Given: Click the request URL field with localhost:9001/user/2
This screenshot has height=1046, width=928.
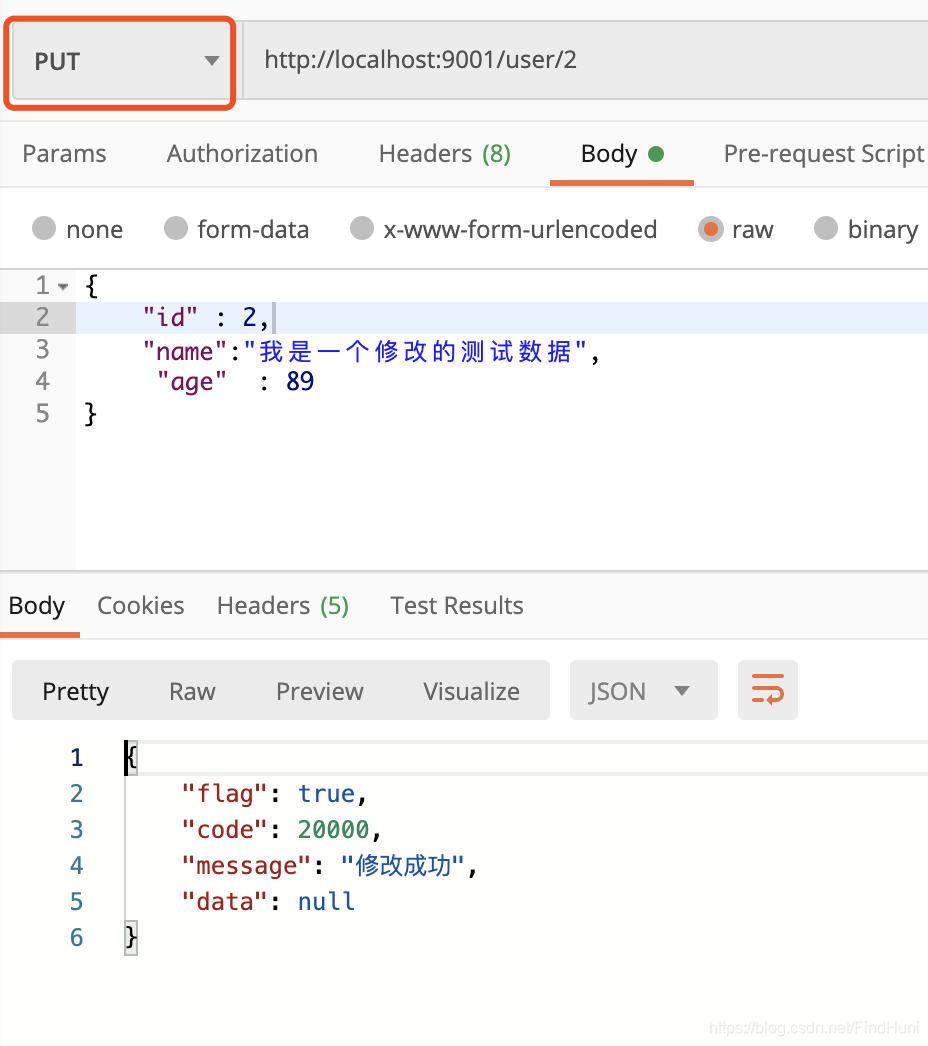Looking at the screenshot, I should (x=585, y=60).
